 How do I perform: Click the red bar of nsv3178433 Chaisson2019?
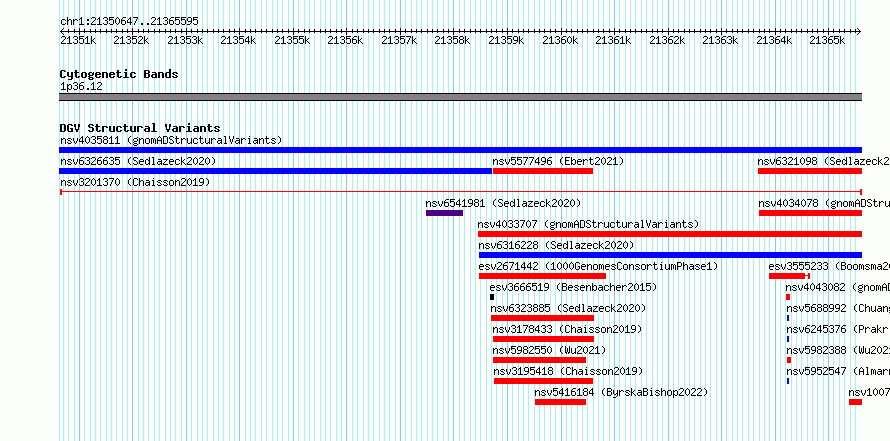tap(543, 339)
